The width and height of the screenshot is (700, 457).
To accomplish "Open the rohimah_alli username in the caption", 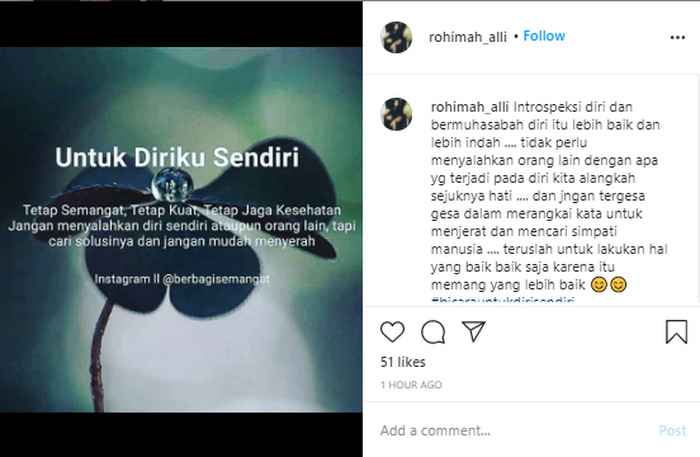I will (x=470, y=108).
